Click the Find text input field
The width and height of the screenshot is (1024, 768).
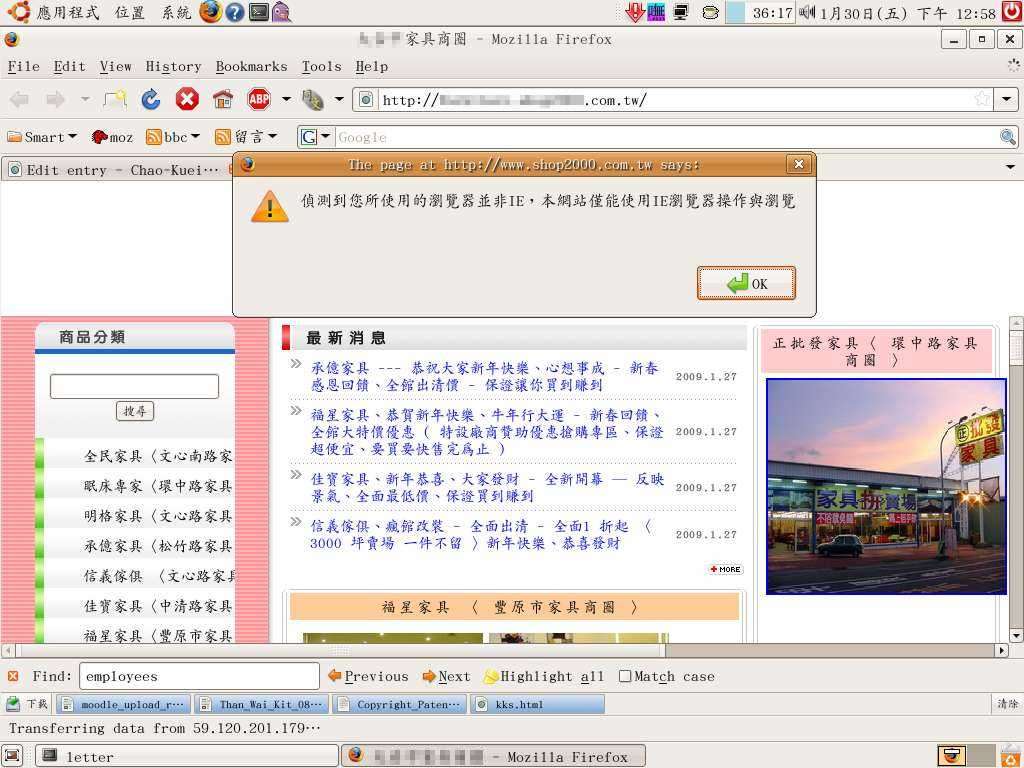point(198,676)
